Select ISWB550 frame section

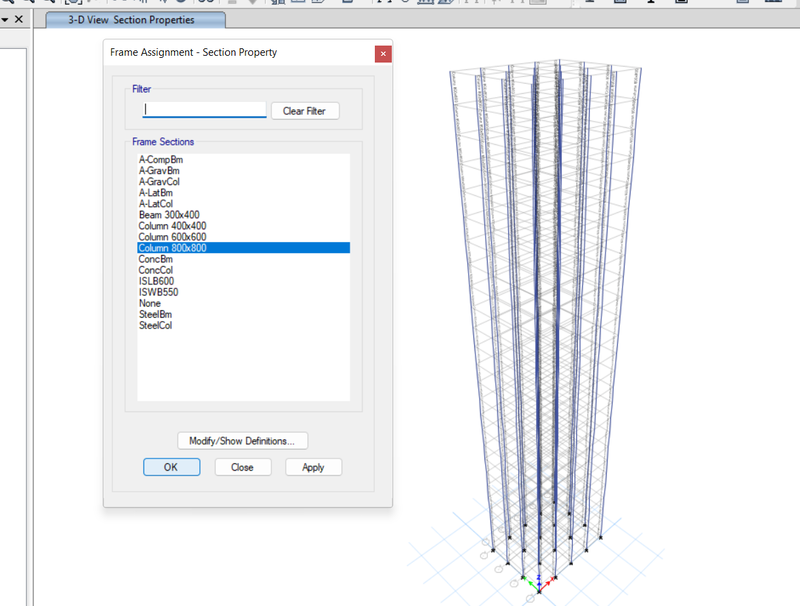point(243,292)
